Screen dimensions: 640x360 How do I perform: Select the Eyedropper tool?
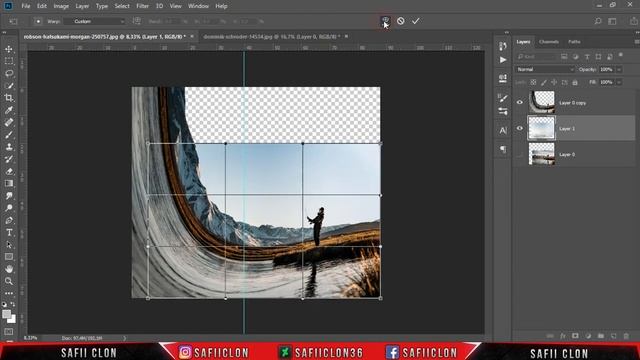(9, 110)
